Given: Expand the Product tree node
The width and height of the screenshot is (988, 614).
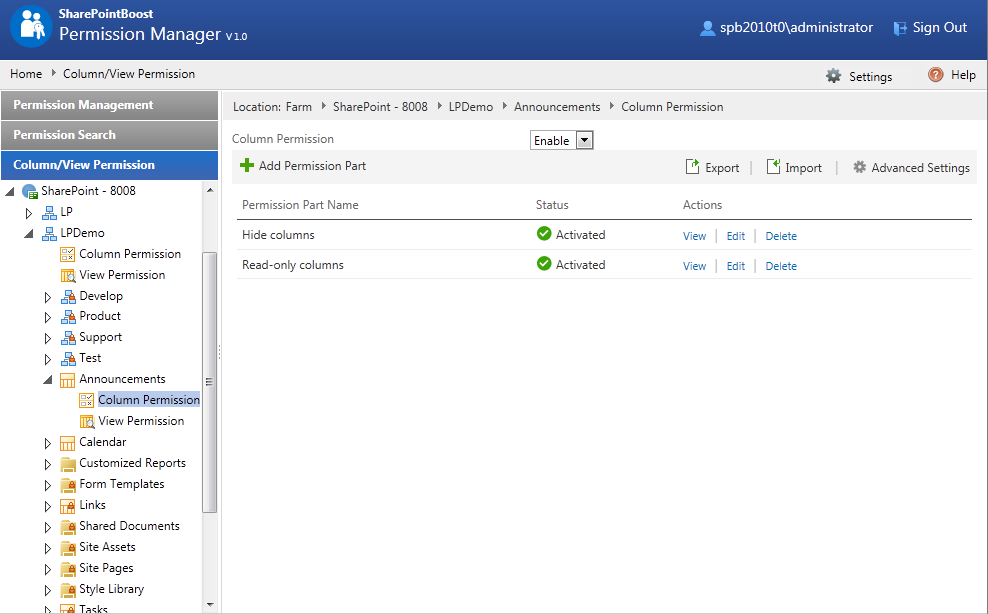Looking at the screenshot, I should click(48, 318).
